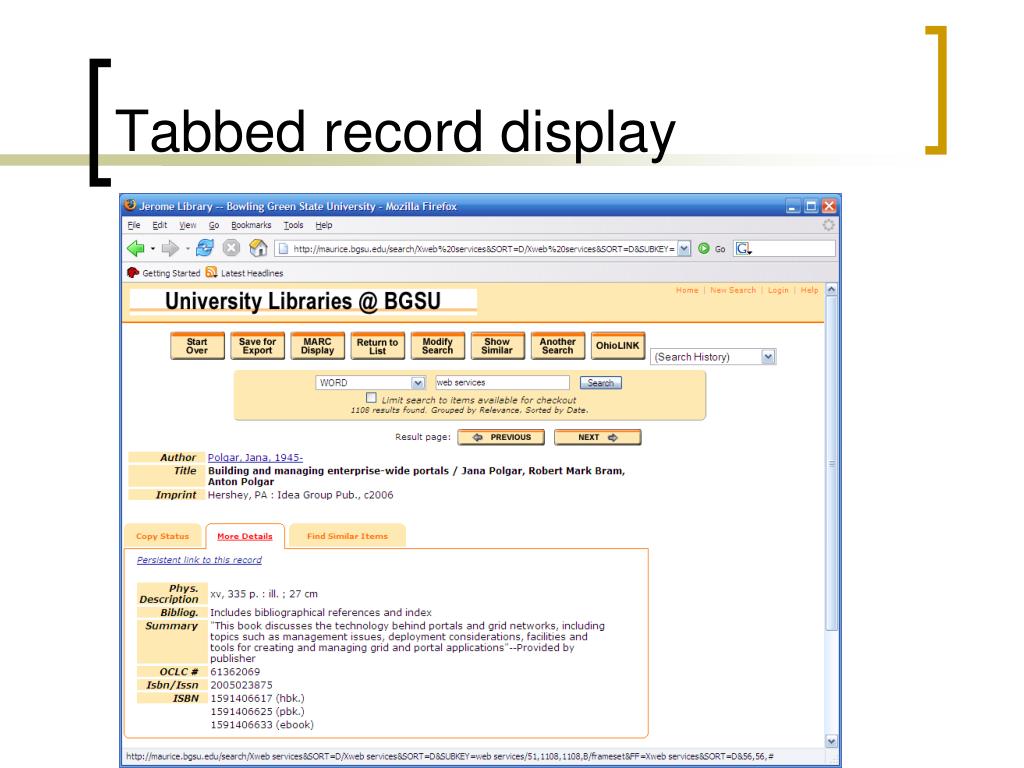The width and height of the screenshot is (1024, 768).
Task: Click the page scrollbar up arrow
Action: (x=831, y=289)
